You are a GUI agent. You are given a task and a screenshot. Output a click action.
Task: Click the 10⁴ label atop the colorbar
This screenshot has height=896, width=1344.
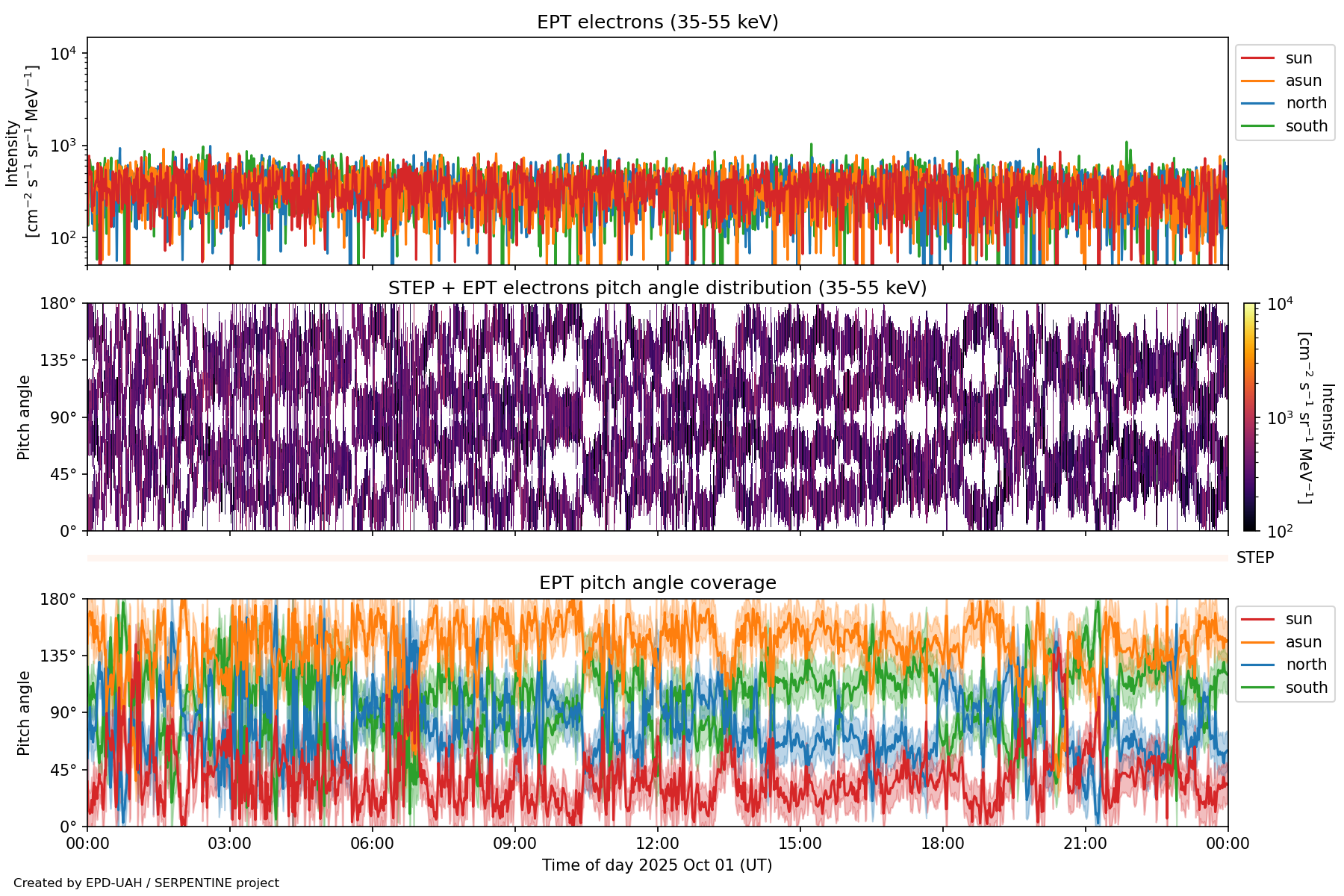[x=1280, y=304]
